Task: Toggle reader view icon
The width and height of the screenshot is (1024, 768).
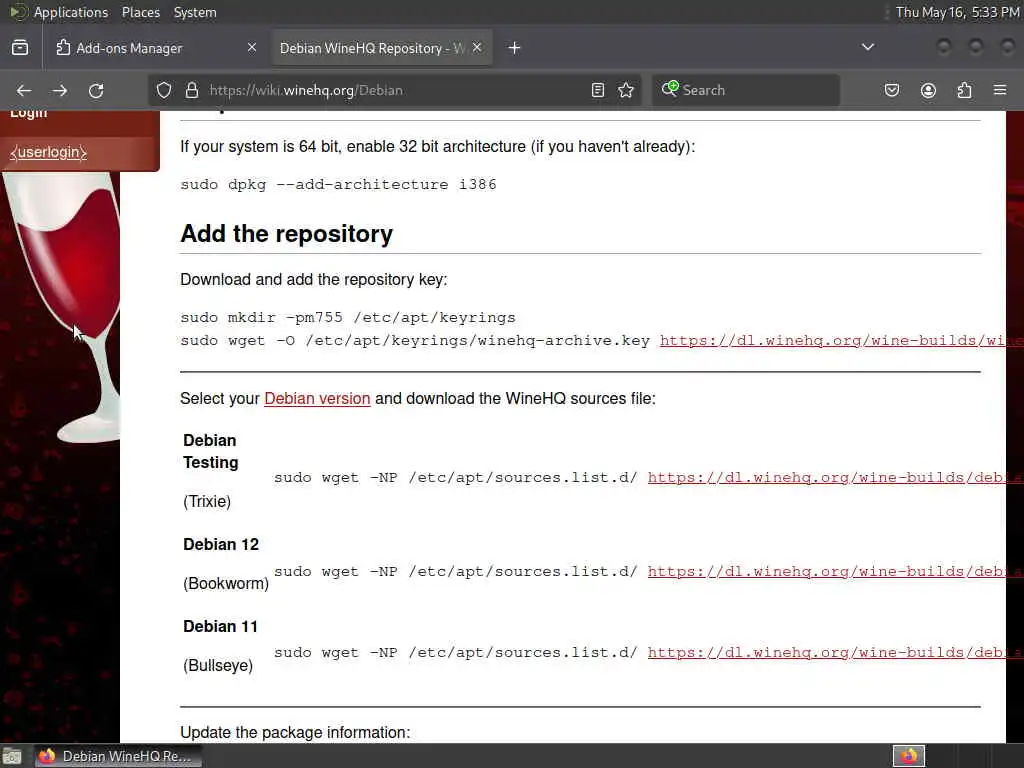Action: (x=598, y=90)
